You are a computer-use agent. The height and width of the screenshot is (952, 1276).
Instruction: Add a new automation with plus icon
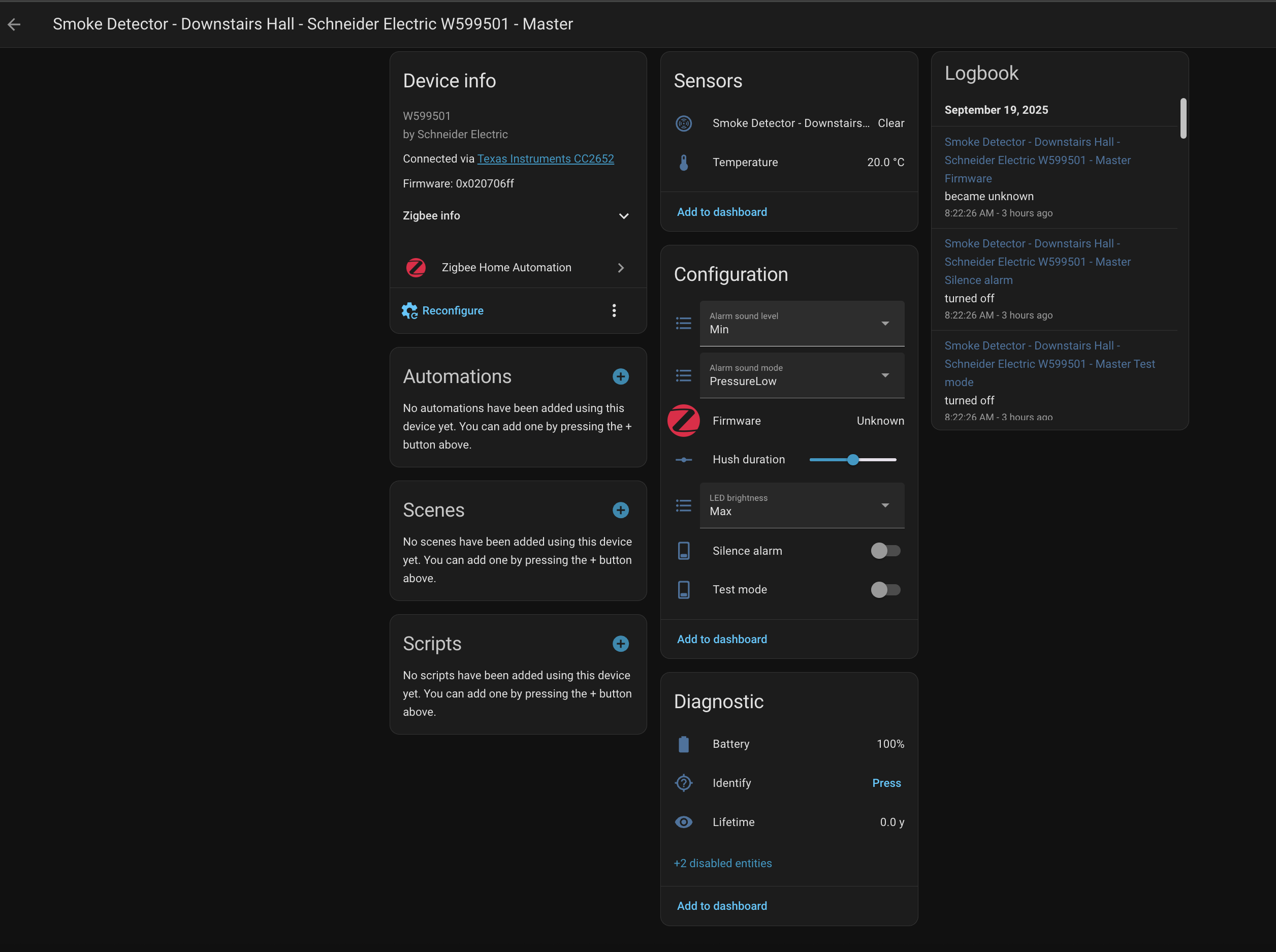[620, 376]
